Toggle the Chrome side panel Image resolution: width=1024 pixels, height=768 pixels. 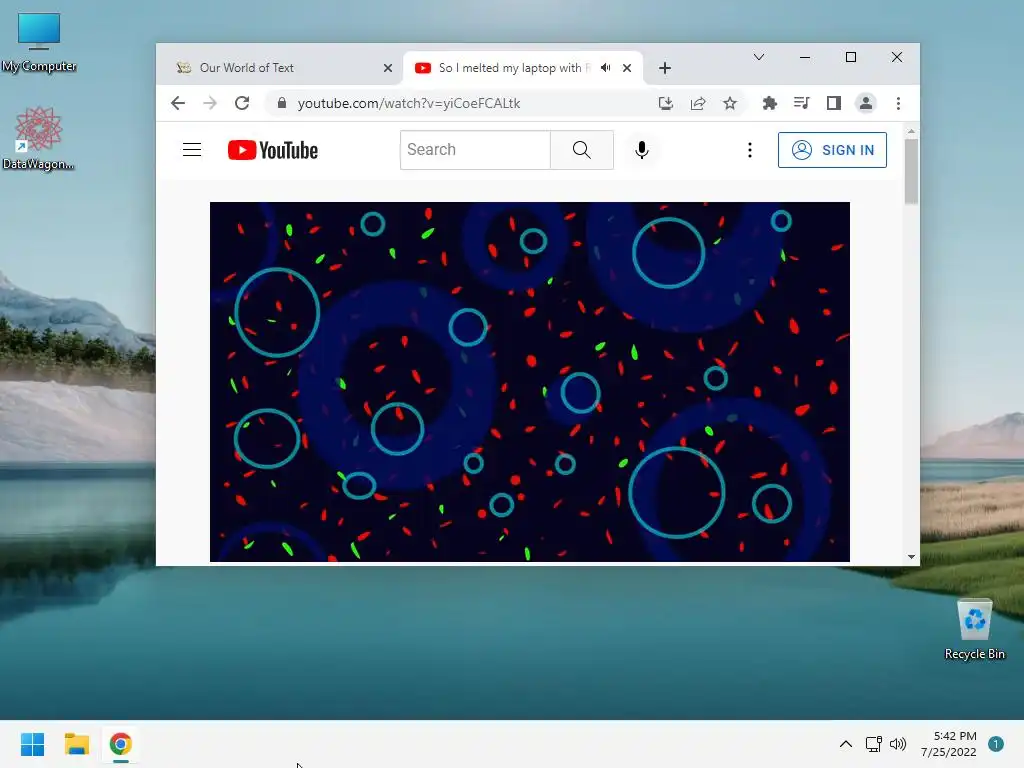833,103
